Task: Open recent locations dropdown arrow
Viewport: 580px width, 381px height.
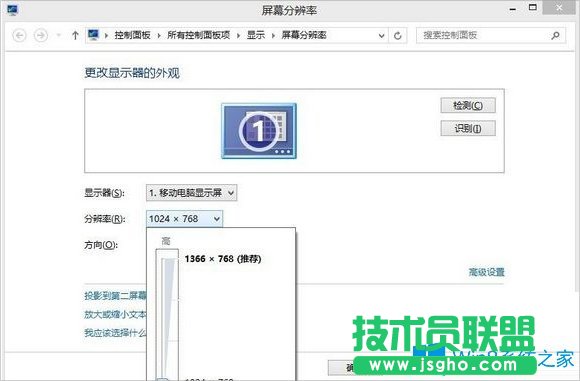Action: coord(58,36)
